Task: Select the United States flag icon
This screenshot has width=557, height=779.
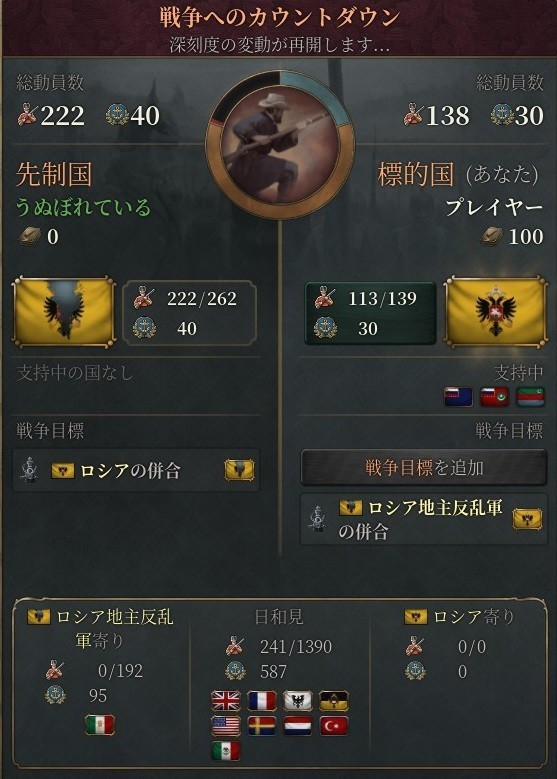Action: pos(226,726)
